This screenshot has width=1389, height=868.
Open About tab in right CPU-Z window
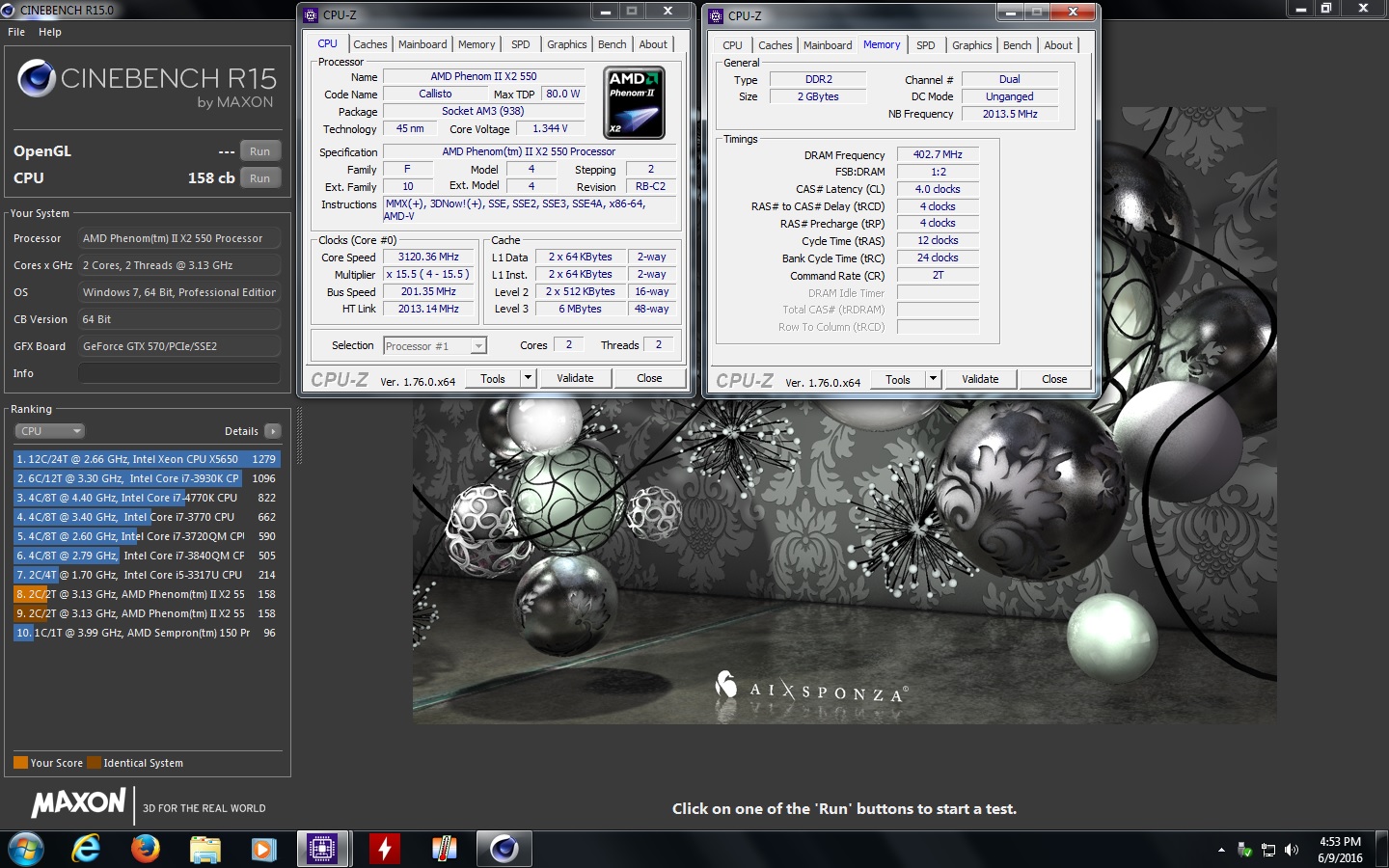(1058, 45)
